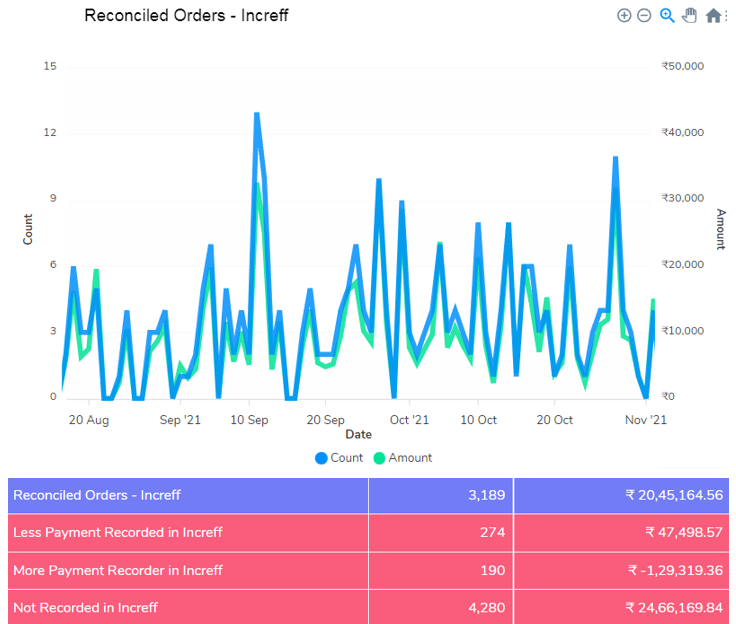Click the chart title Reconciled Orders - Increff

click(186, 15)
